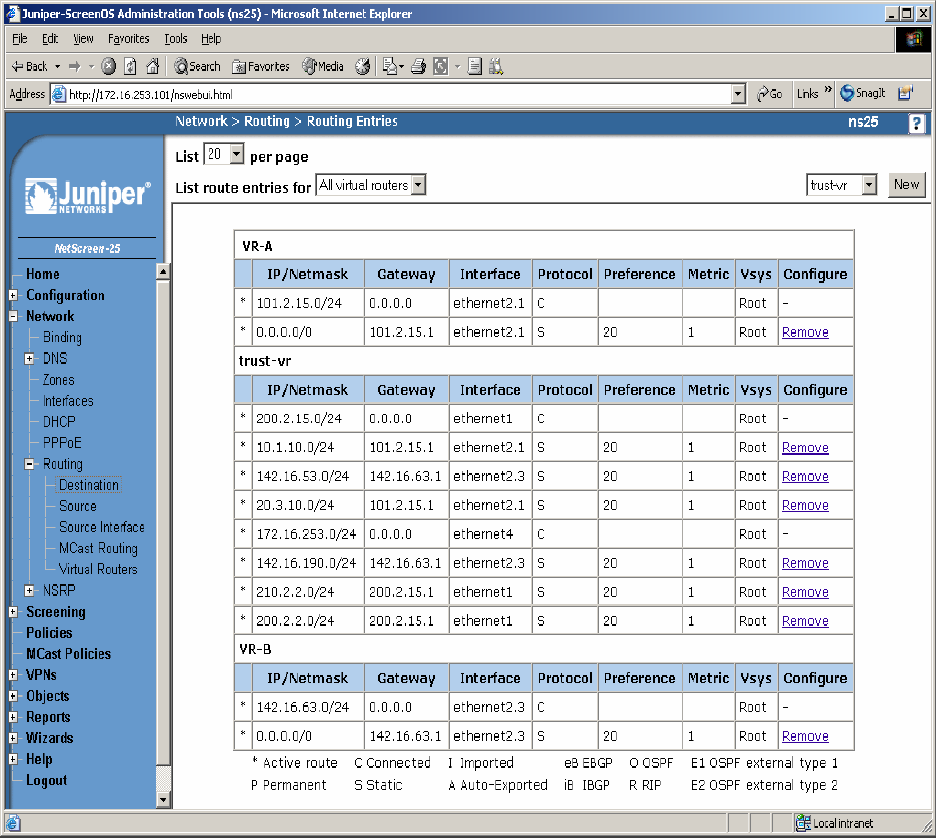This screenshot has height=838, width=936.
Task: Open the Favorites toolbar button
Action: pyautogui.click(x=261, y=66)
